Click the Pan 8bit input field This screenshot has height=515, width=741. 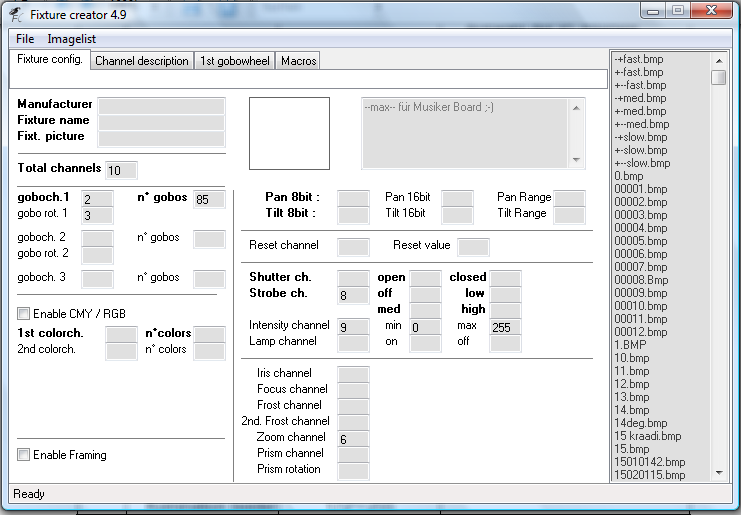[x=353, y=198]
